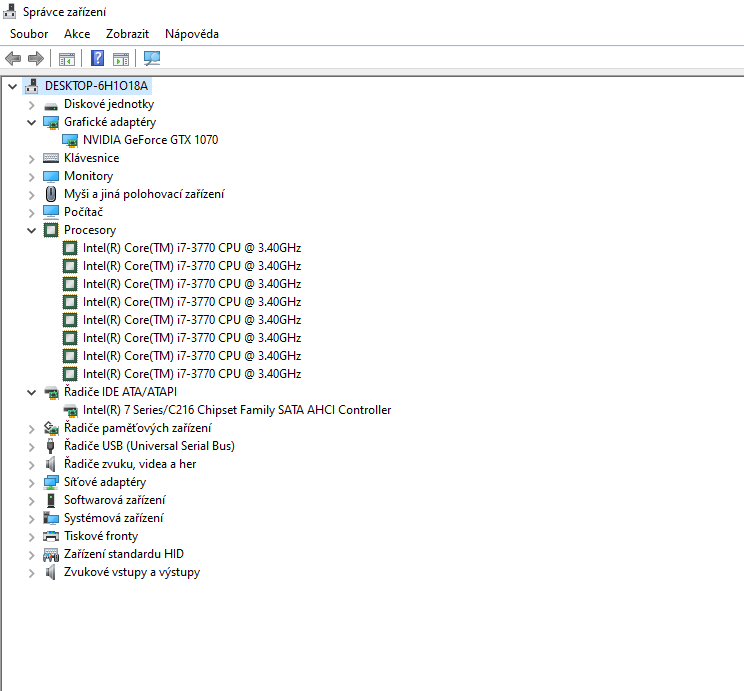Image resolution: width=744 pixels, height=691 pixels.
Task: Collapse the Řadiče IDE ATA/ATAPI category
Action: pyautogui.click(x=31, y=392)
